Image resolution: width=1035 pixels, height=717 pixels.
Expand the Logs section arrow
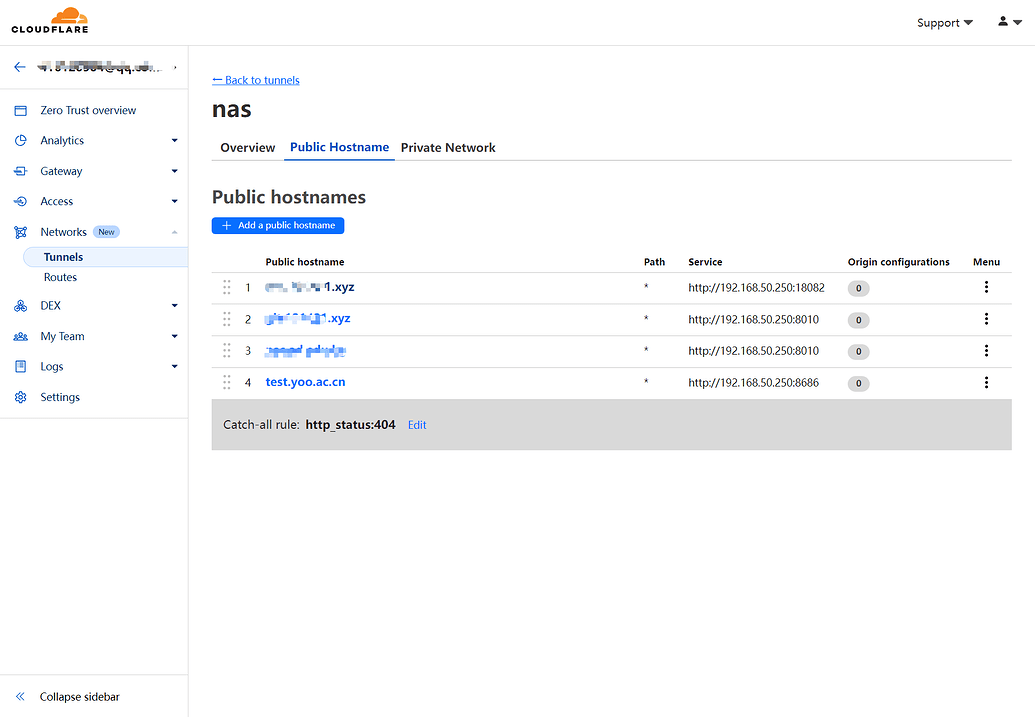tap(174, 366)
